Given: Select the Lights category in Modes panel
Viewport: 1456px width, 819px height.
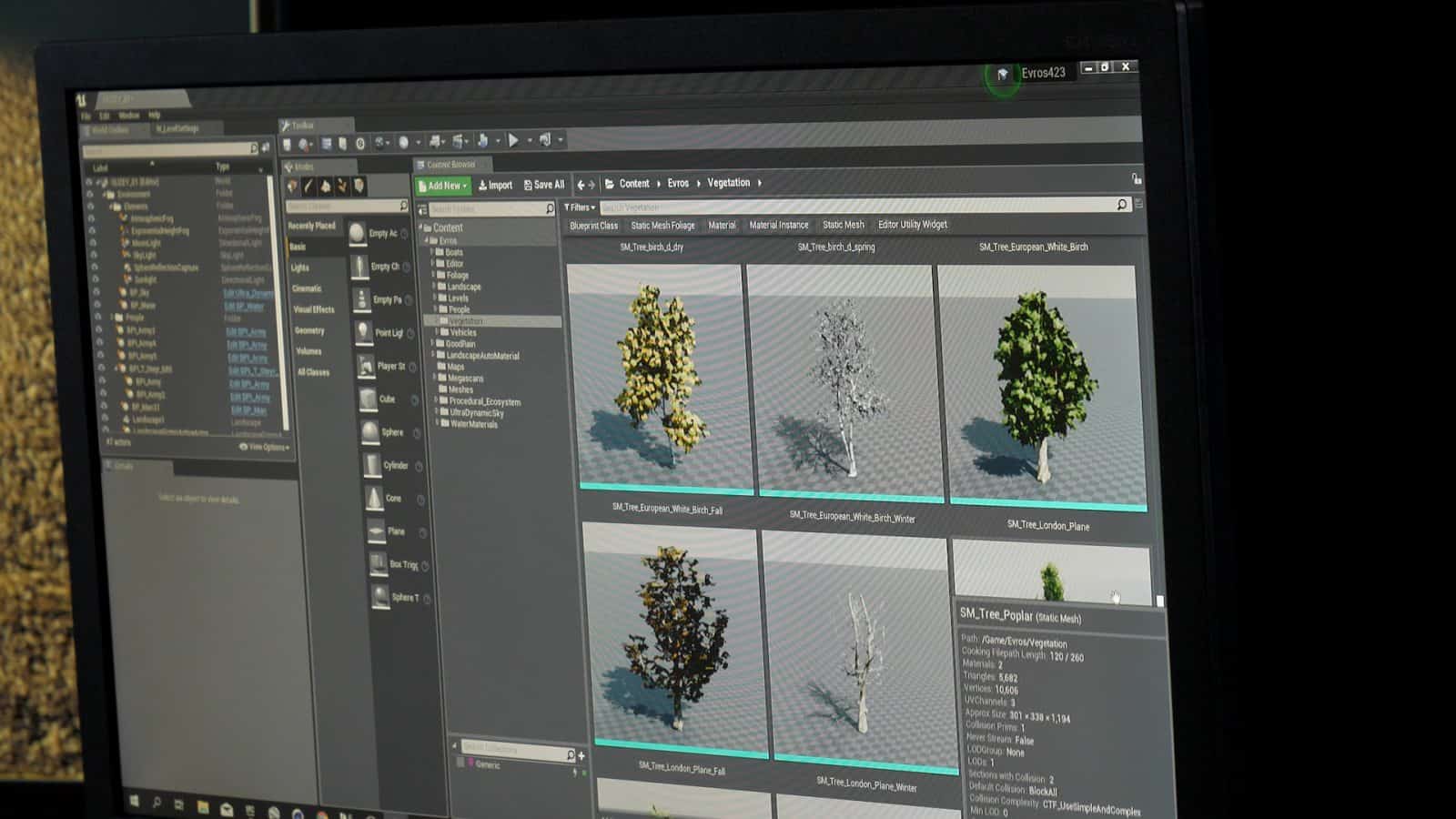Looking at the screenshot, I should point(300,268).
